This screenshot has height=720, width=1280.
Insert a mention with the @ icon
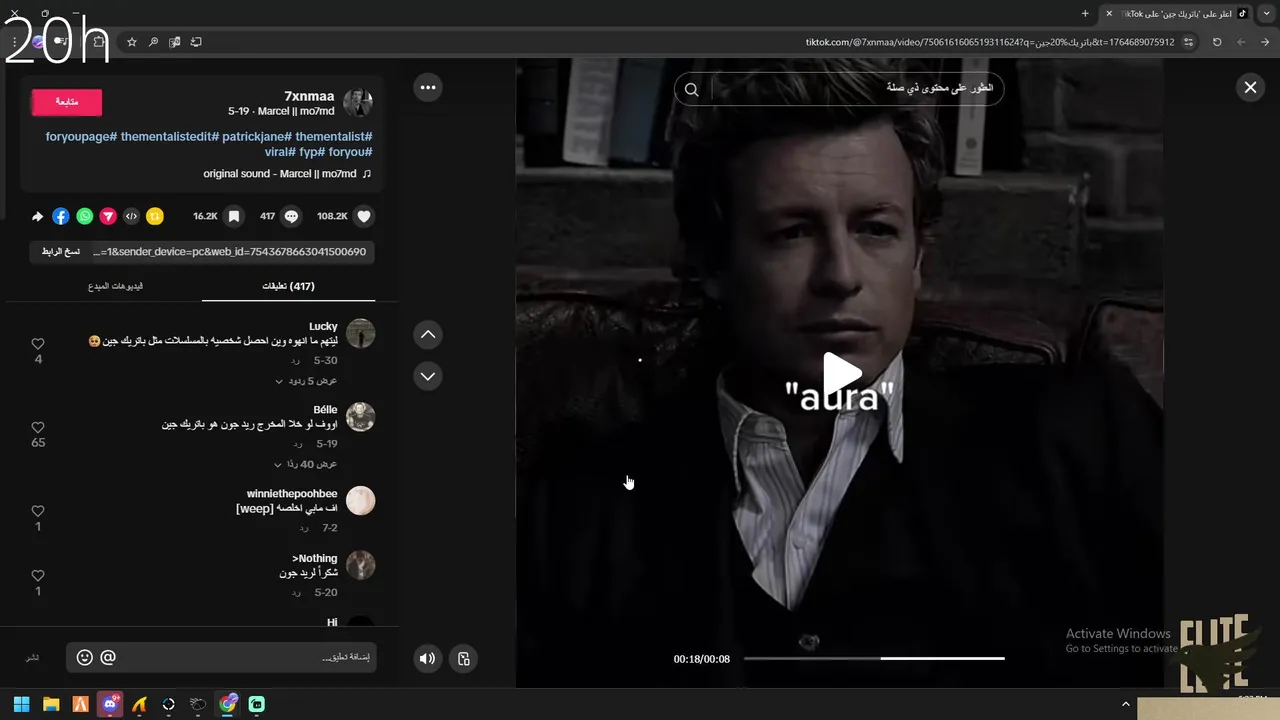[x=108, y=657]
